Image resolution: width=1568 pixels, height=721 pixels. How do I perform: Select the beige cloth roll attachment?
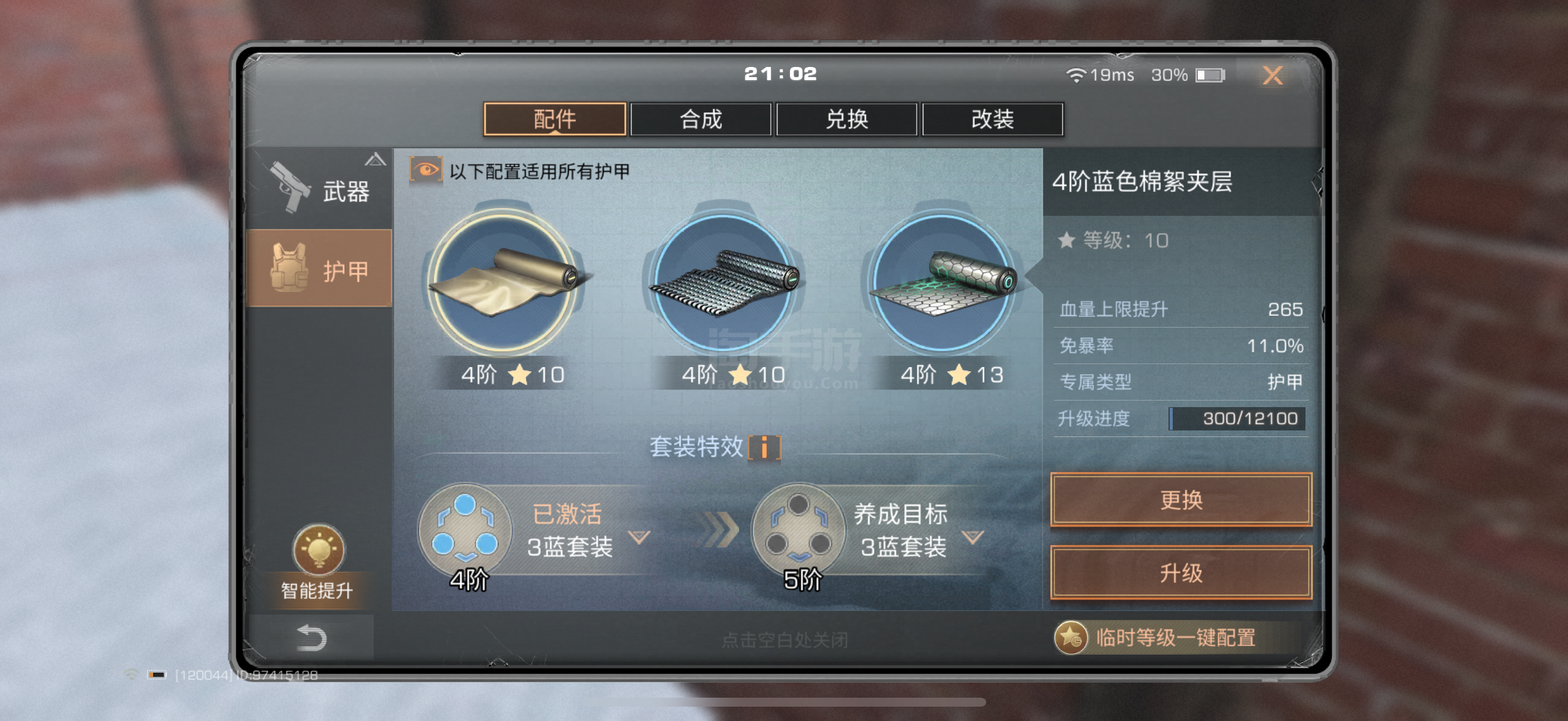(504, 281)
